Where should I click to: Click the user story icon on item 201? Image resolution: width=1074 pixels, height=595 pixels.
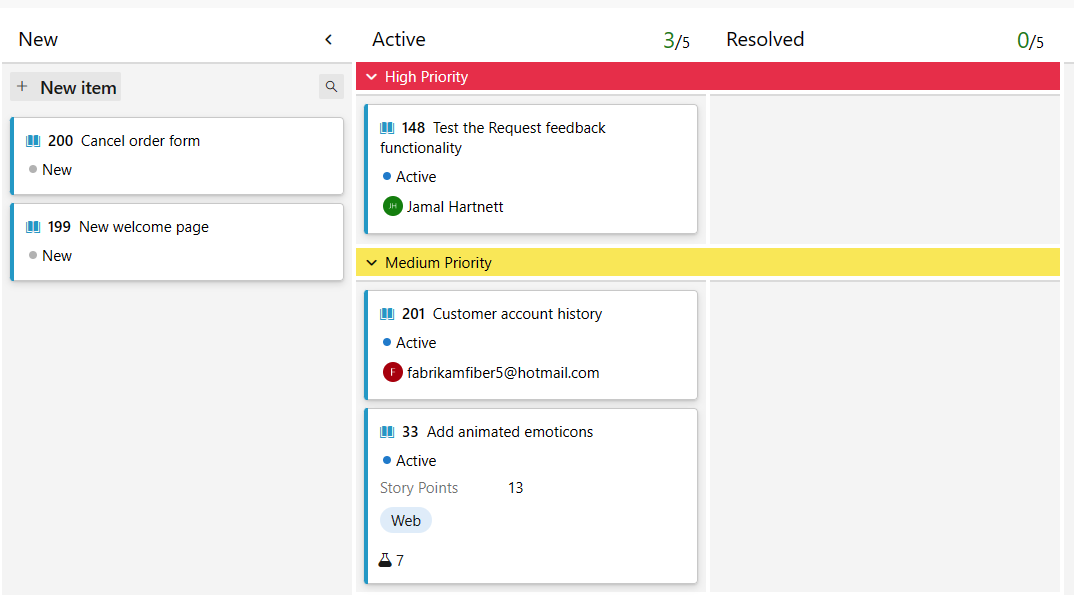(x=387, y=314)
